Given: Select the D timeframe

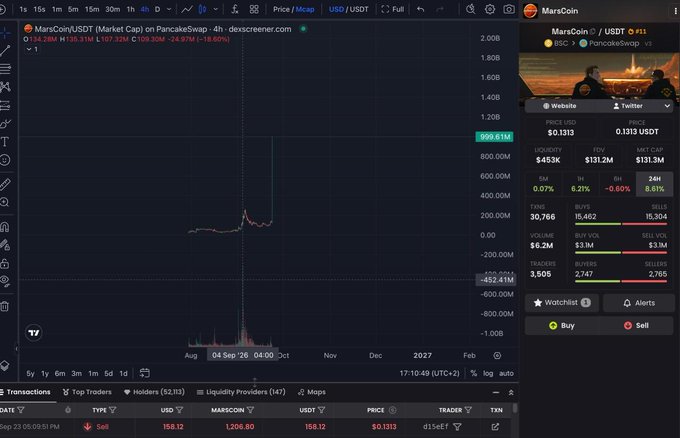Looking at the screenshot, I should pyautogui.click(x=157, y=9).
